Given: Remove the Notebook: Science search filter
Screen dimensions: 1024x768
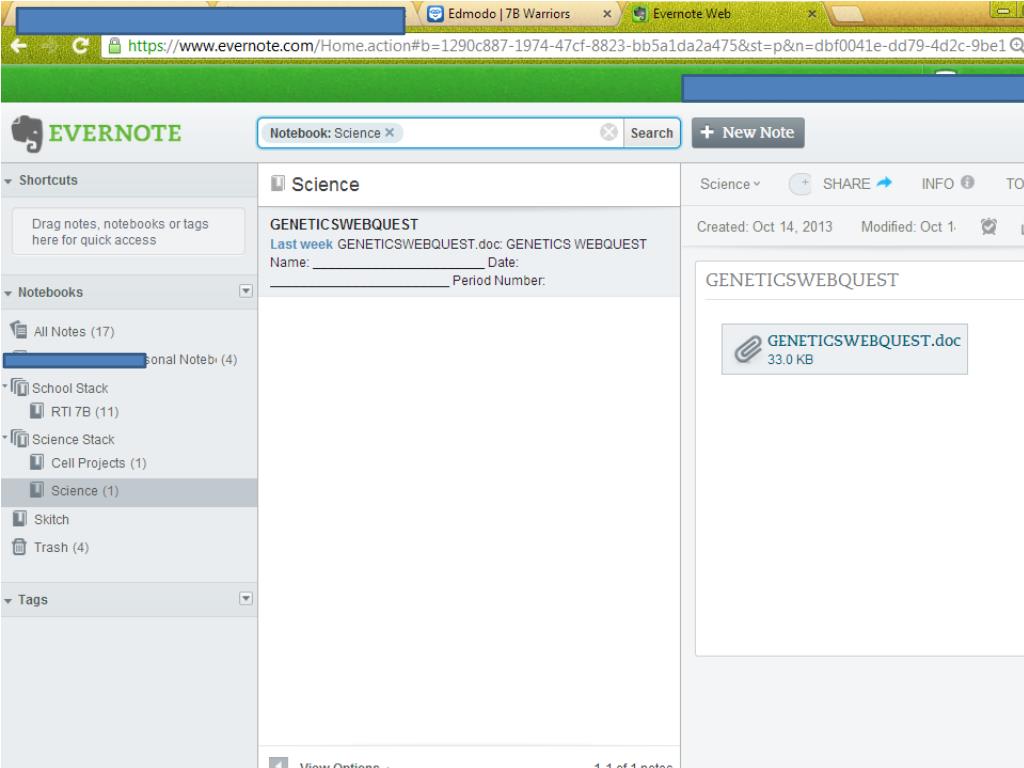Looking at the screenshot, I should point(390,133).
